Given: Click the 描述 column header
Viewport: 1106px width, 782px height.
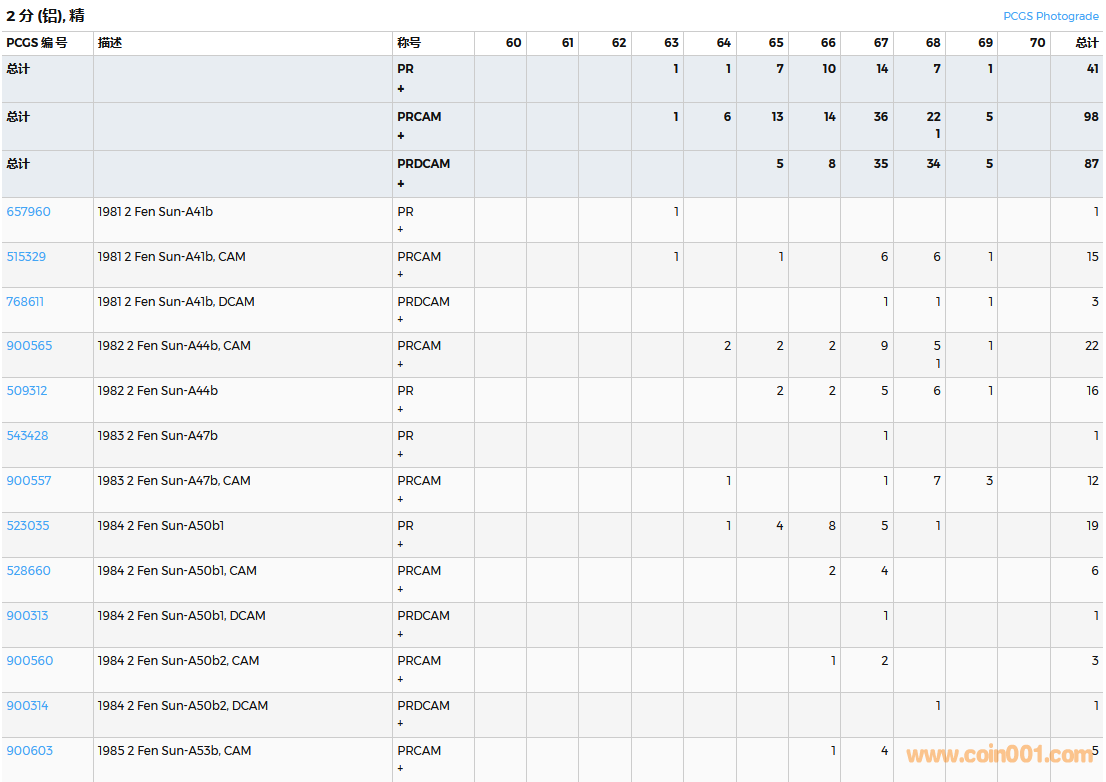Looking at the screenshot, I should (110, 43).
